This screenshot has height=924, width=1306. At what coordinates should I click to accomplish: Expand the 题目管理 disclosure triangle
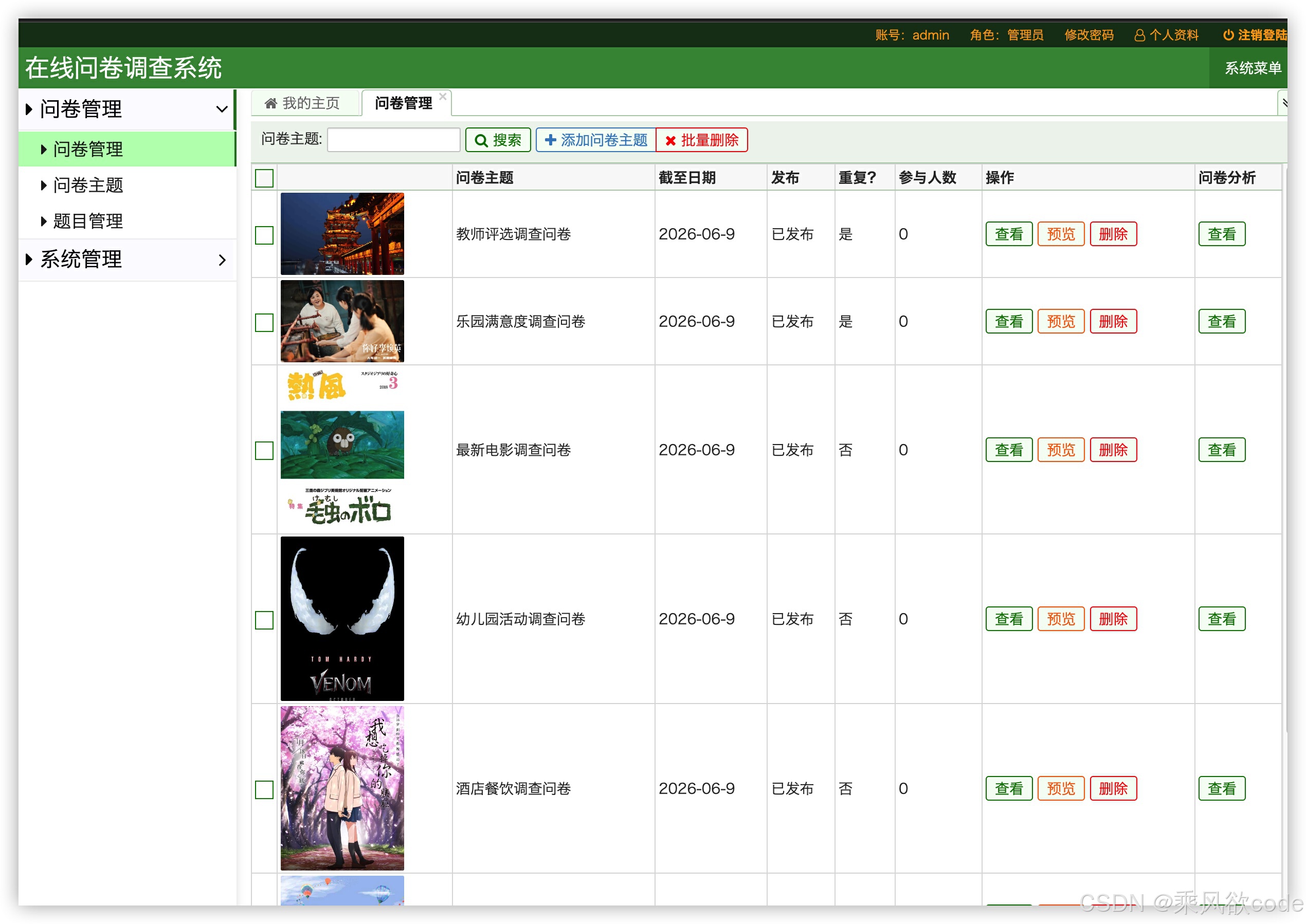tap(43, 221)
